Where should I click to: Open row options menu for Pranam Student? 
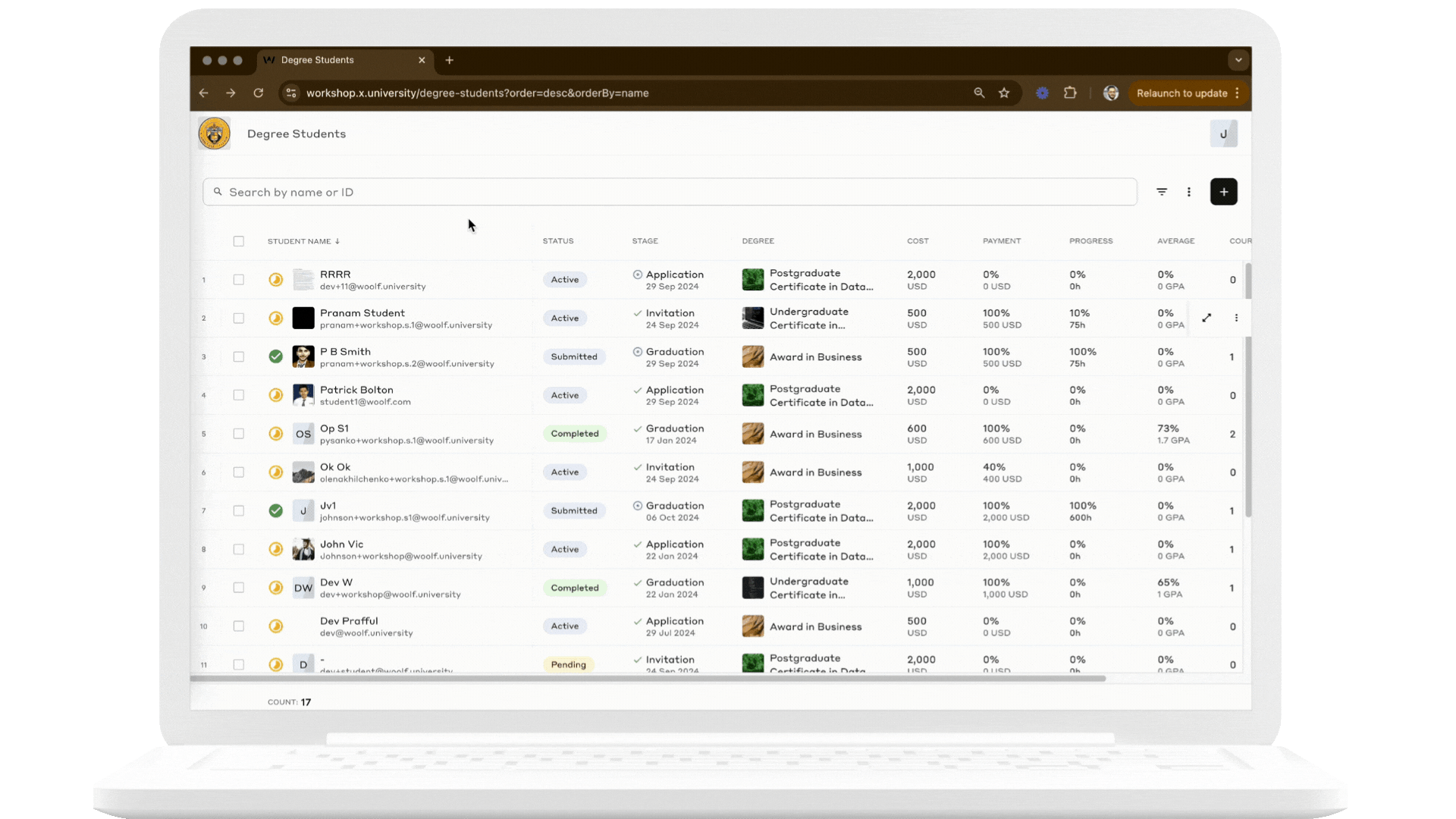[x=1236, y=318]
